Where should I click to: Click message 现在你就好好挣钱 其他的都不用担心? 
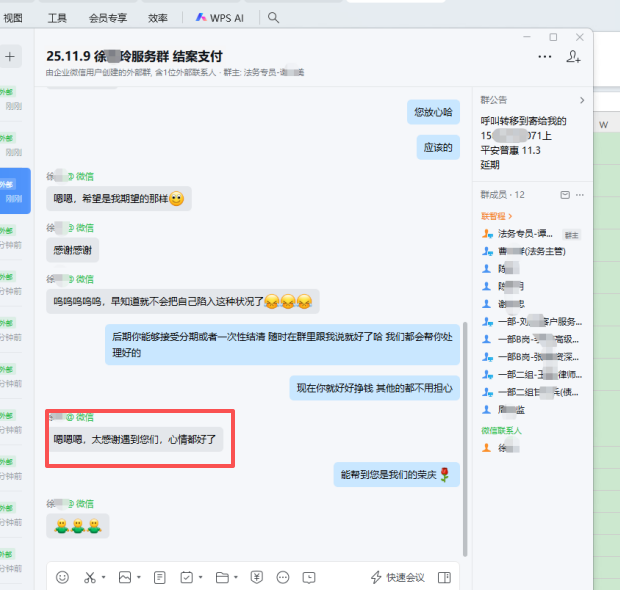(x=374, y=388)
